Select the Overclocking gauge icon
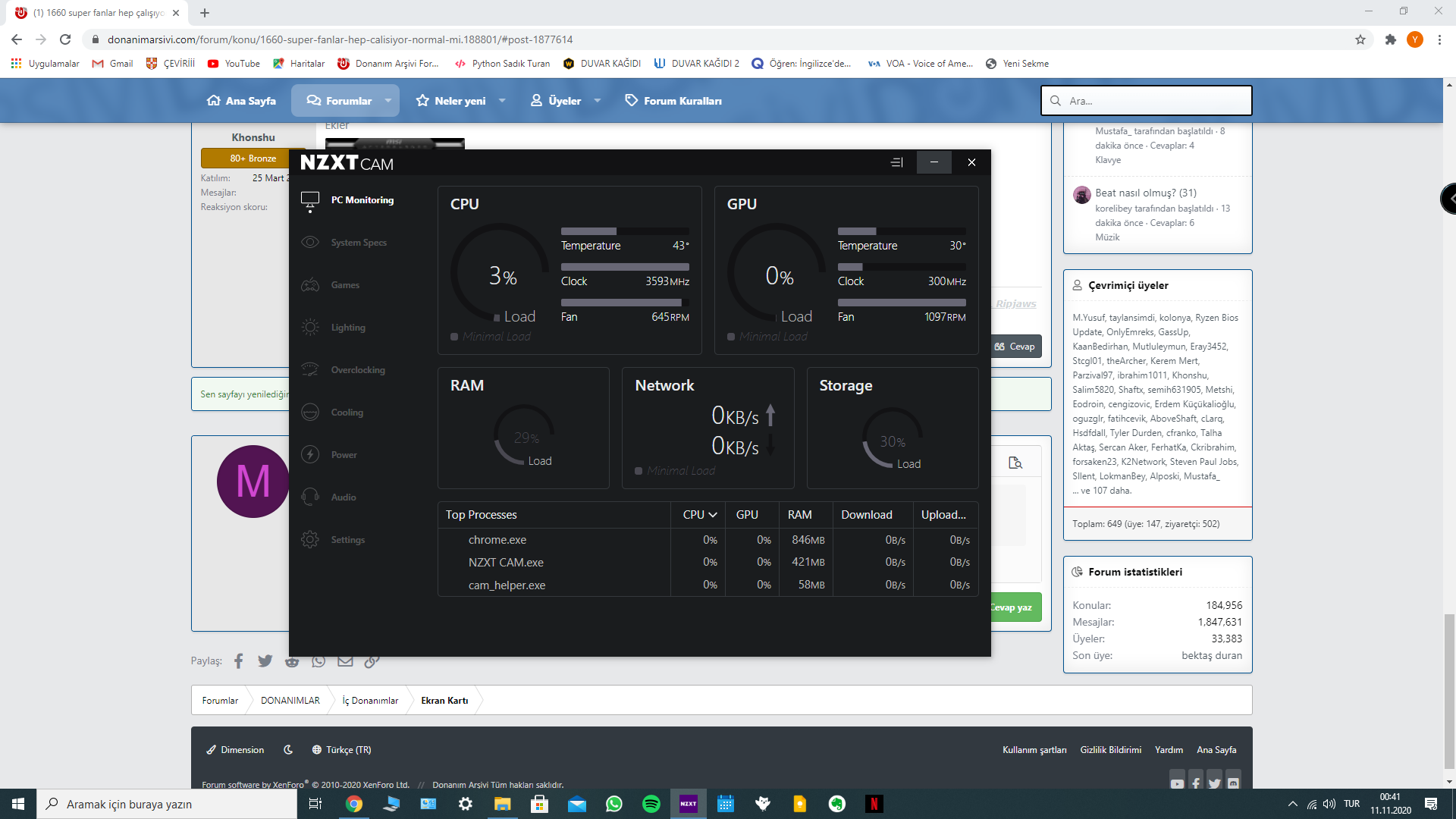 point(310,370)
